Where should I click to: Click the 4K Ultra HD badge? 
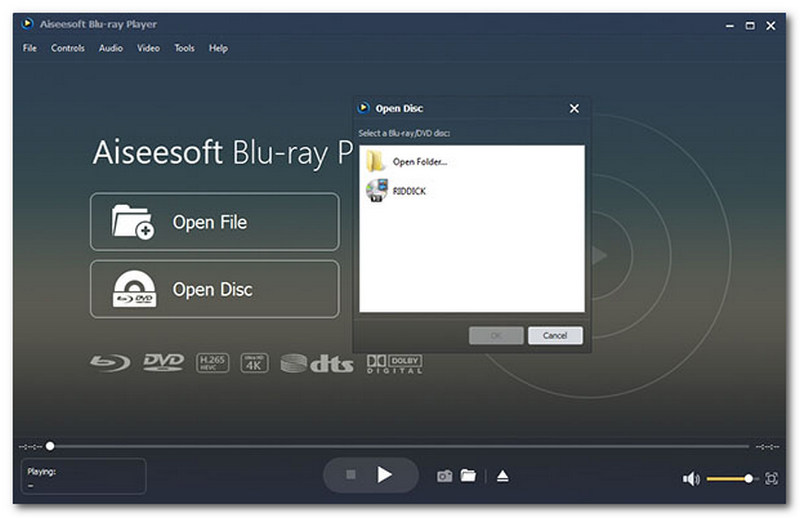(254, 362)
